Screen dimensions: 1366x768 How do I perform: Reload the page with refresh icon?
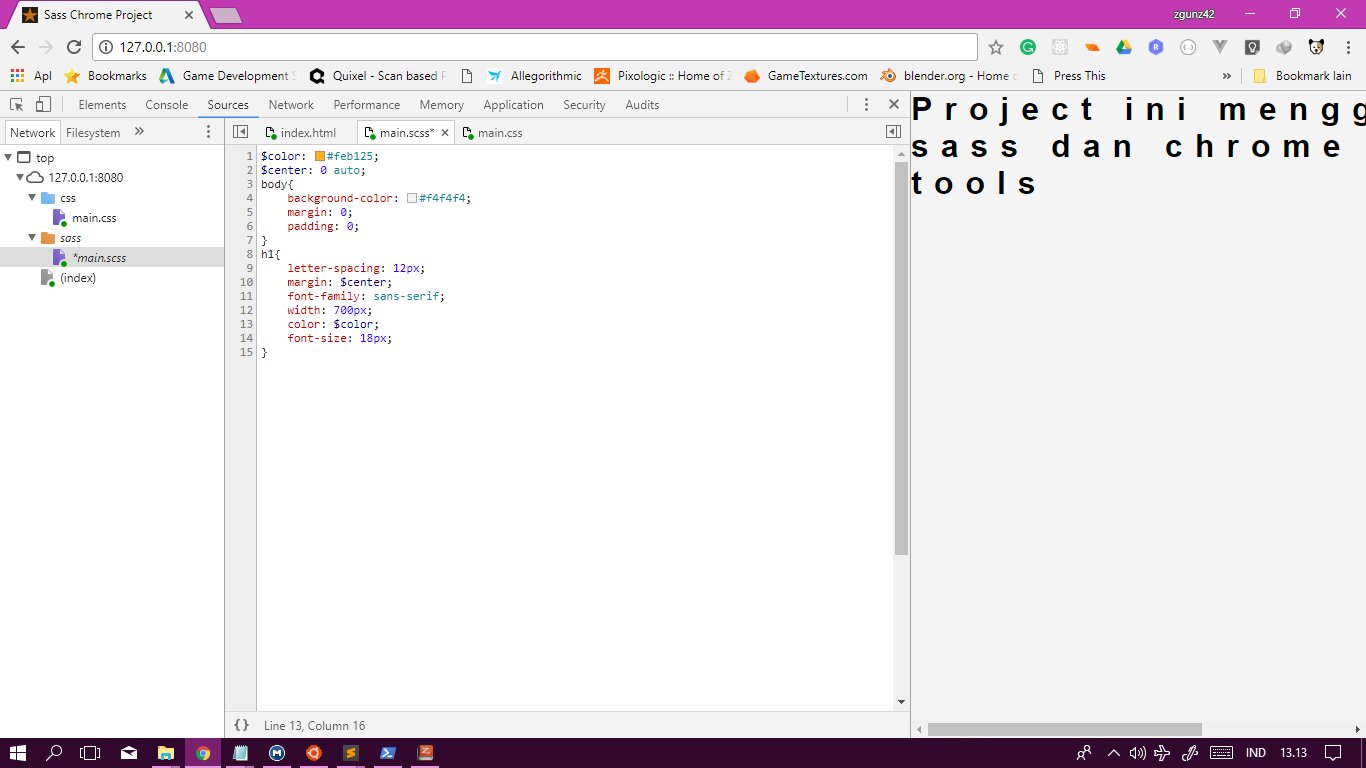point(73,47)
